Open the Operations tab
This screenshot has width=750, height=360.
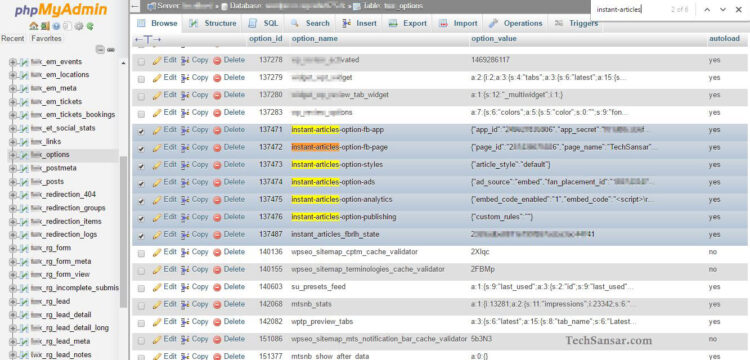(x=516, y=23)
